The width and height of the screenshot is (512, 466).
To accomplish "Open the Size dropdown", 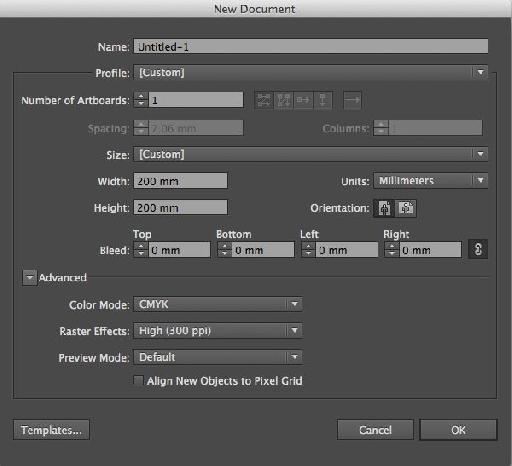I will point(311,154).
